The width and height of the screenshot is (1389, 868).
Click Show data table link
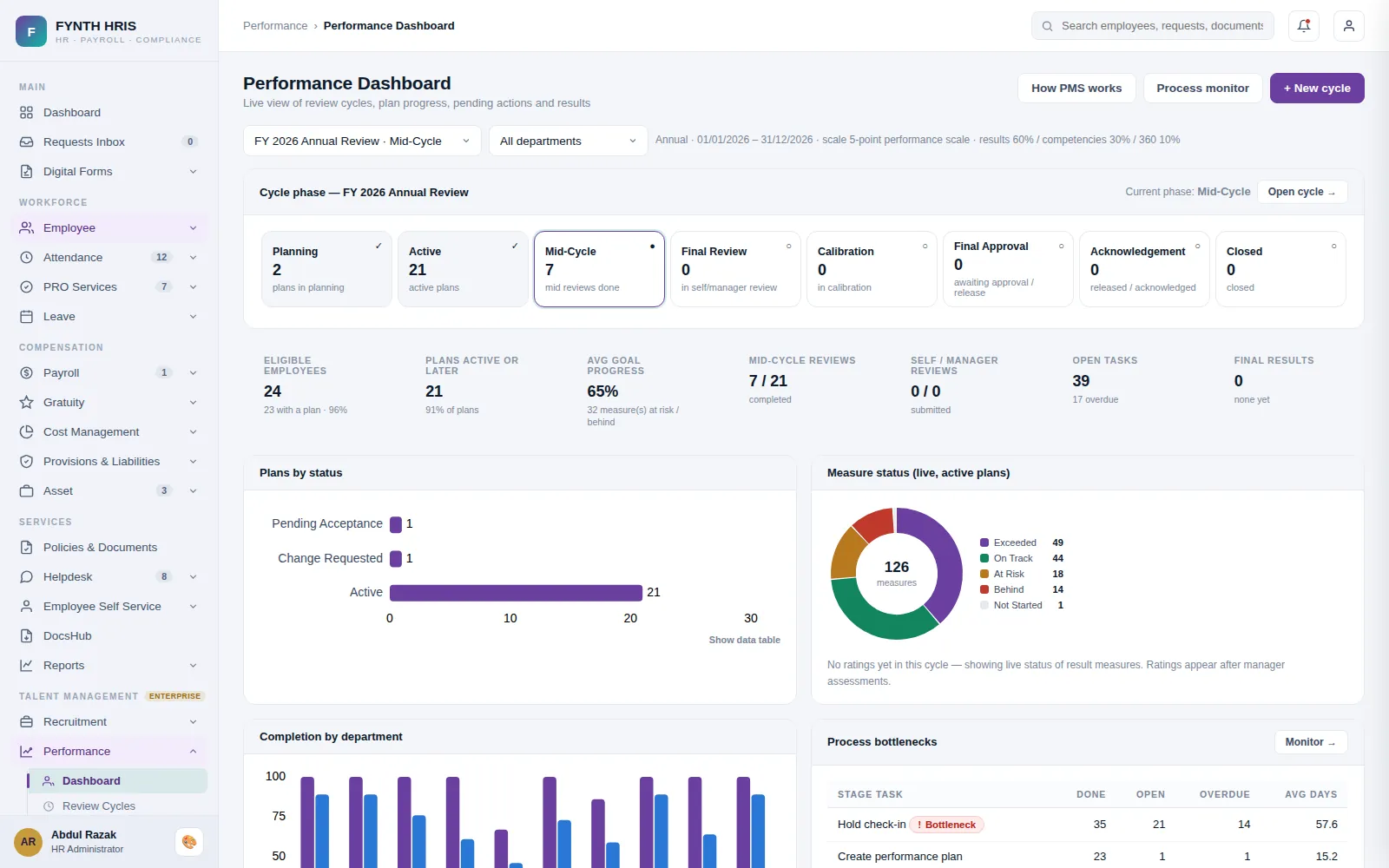[x=745, y=641]
